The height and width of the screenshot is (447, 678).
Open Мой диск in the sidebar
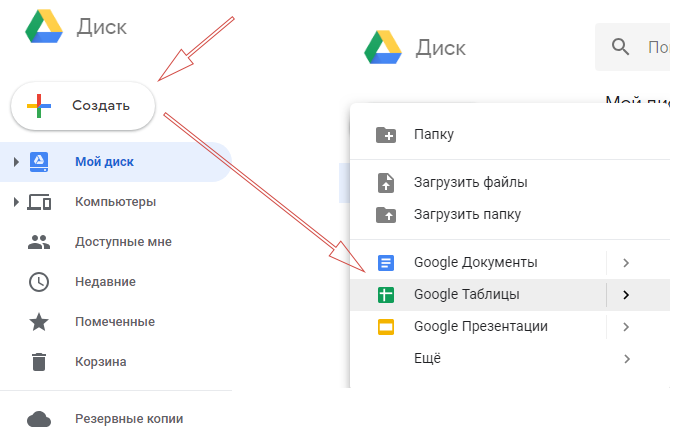click(x=116, y=162)
